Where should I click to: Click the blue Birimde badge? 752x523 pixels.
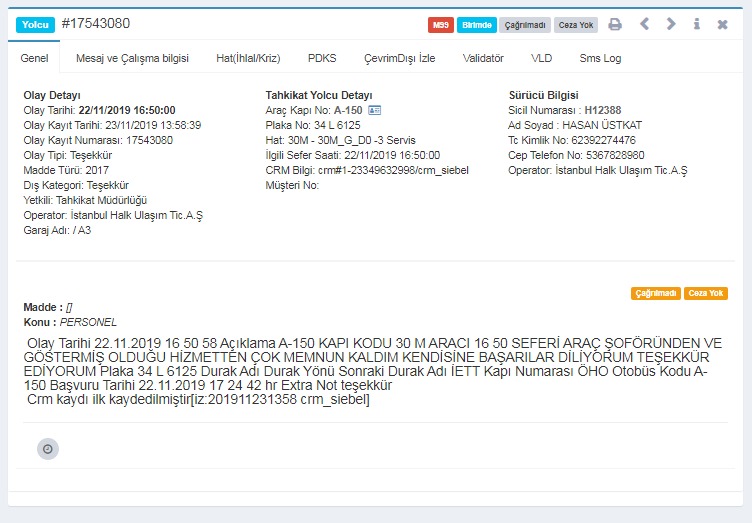pos(477,25)
